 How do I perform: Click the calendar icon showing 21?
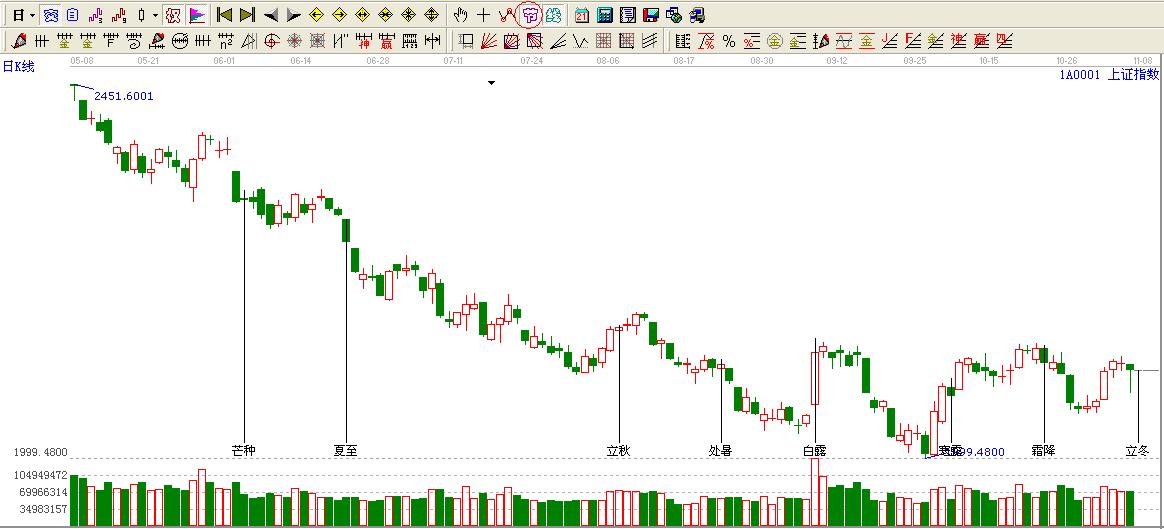[x=582, y=15]
